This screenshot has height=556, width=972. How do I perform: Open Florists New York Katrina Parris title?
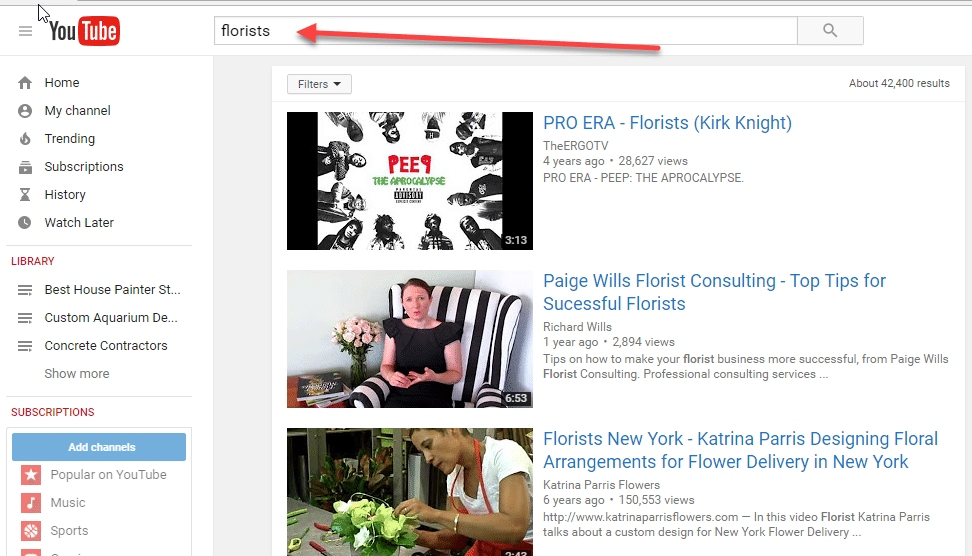point(741,450)
